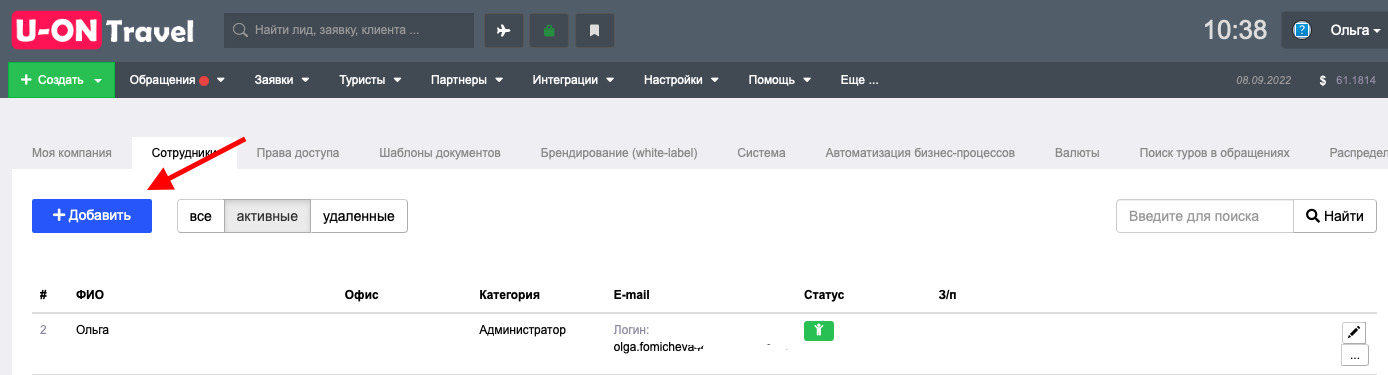1388x375 pixels.
Task: Open the Создать dropdown menu
Action: pyautogui.click(x=62, y=80)
